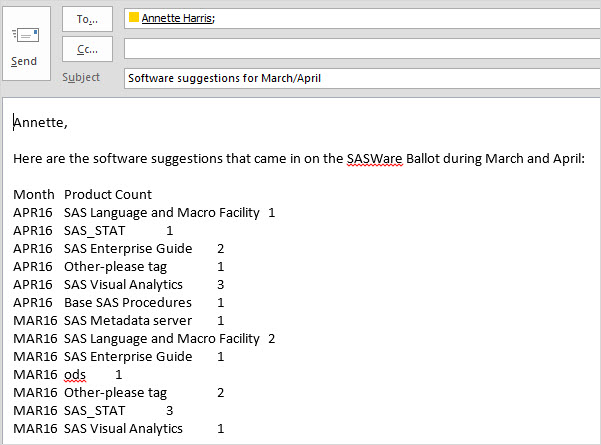Click inside the Cc recipients field

click(360, 49)
